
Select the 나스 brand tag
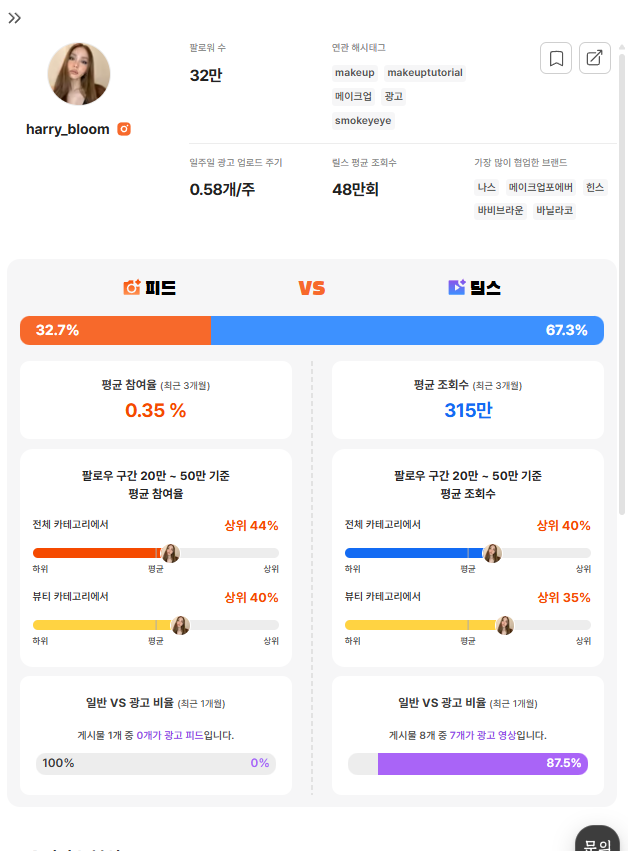(x=486, y=187)
